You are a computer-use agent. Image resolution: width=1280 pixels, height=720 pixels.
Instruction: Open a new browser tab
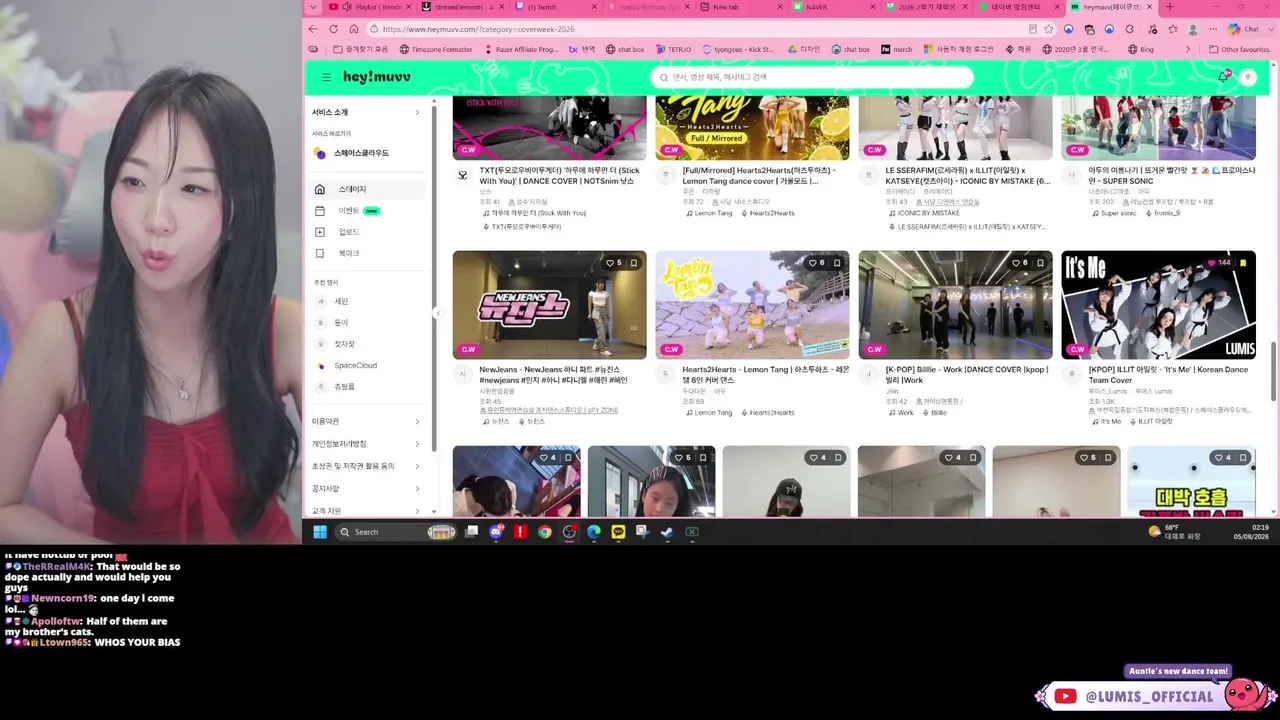1169,7
